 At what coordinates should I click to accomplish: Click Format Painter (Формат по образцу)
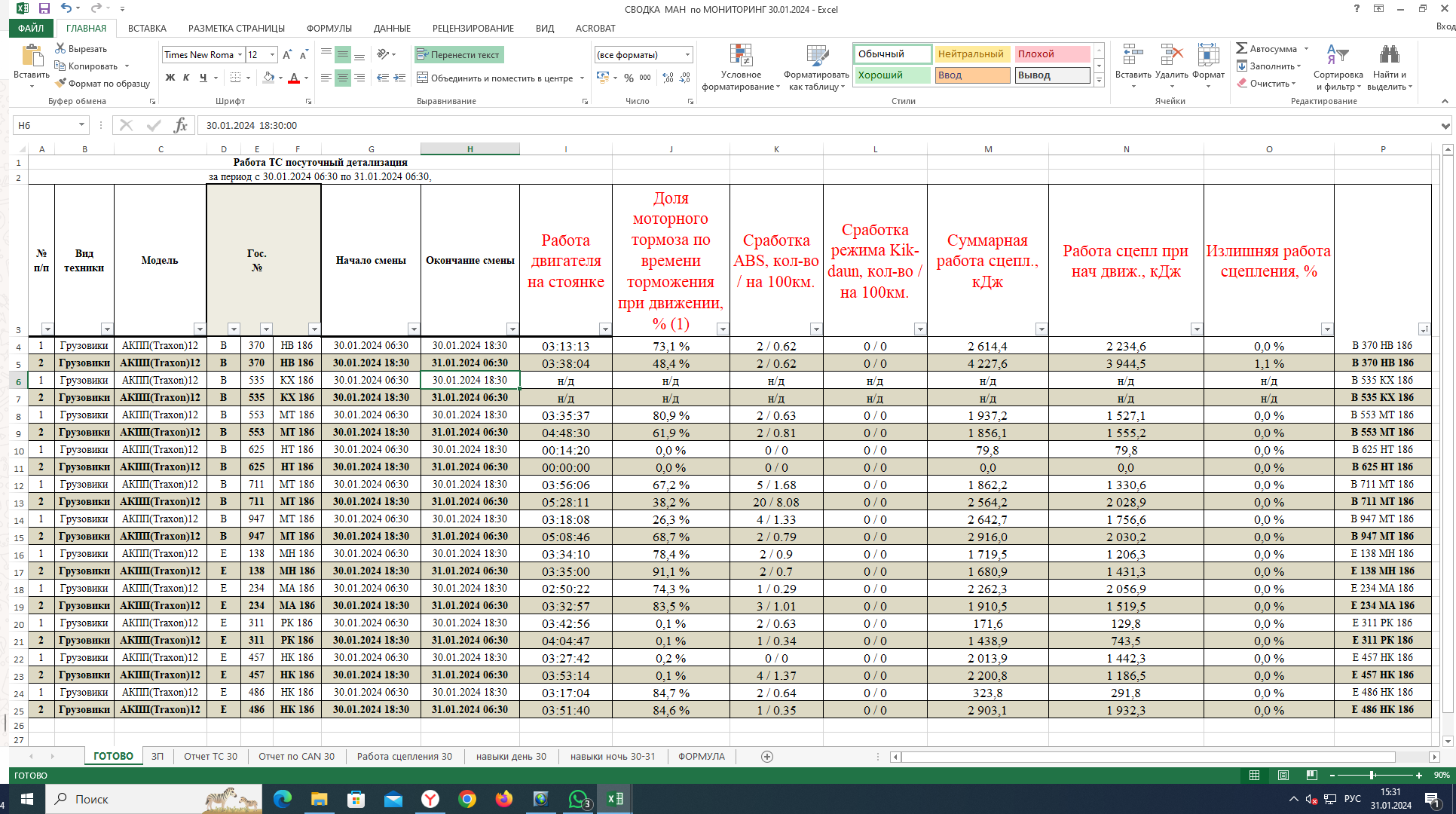tap(102, 83)
